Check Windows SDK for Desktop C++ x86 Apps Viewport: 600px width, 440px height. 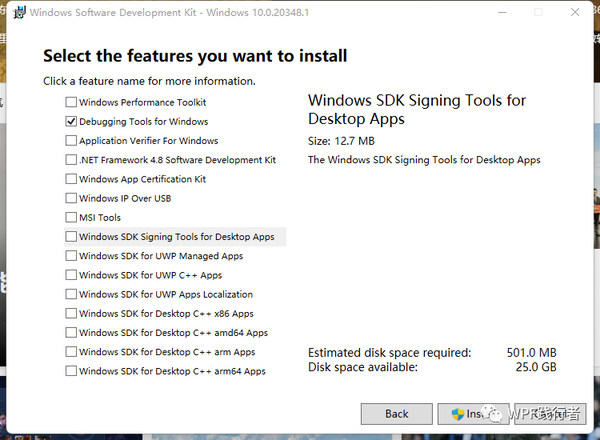71,313
